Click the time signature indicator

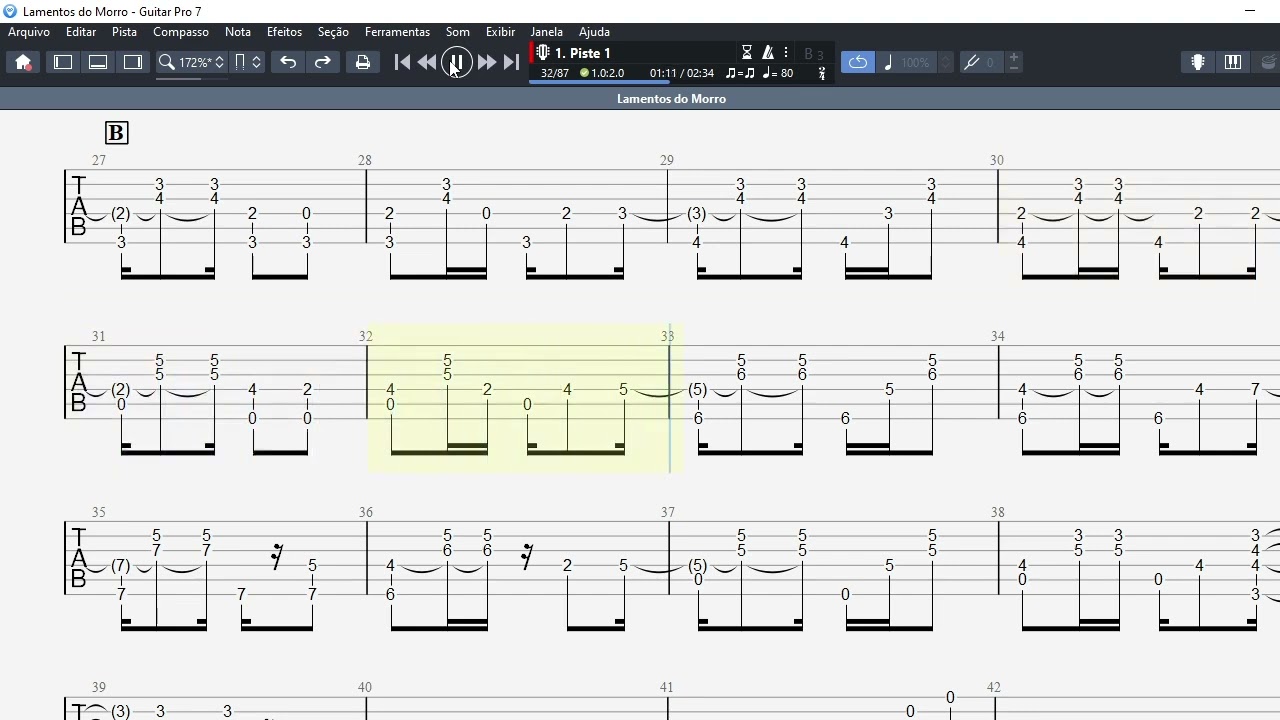[822, 72]
